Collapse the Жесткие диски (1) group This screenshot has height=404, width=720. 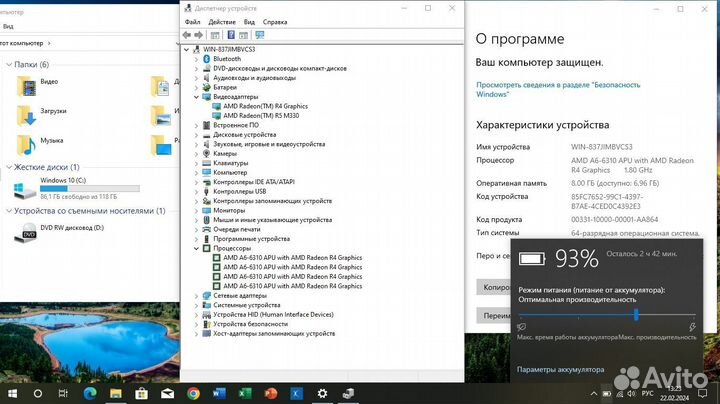[9, 167]
